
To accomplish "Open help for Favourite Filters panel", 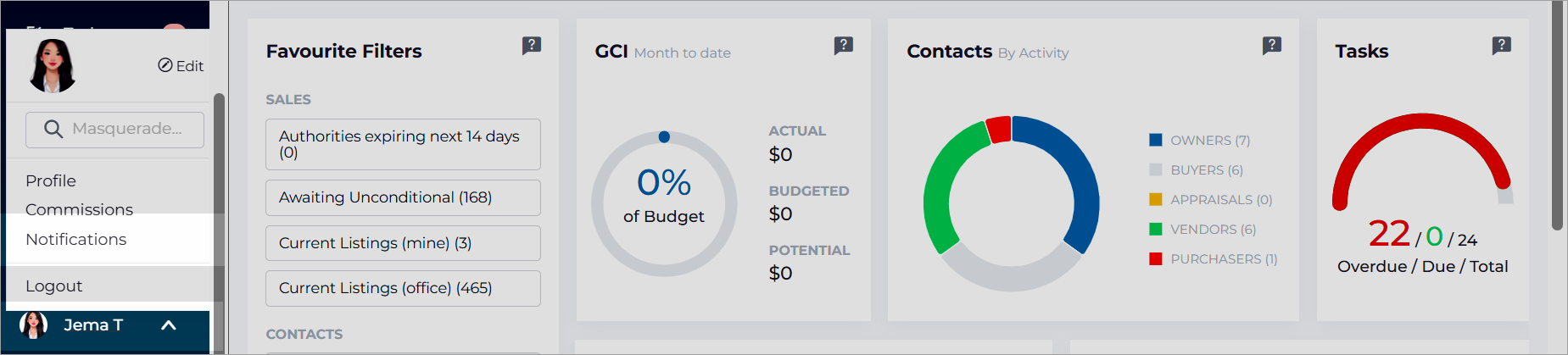I will (x=532, y=45).
